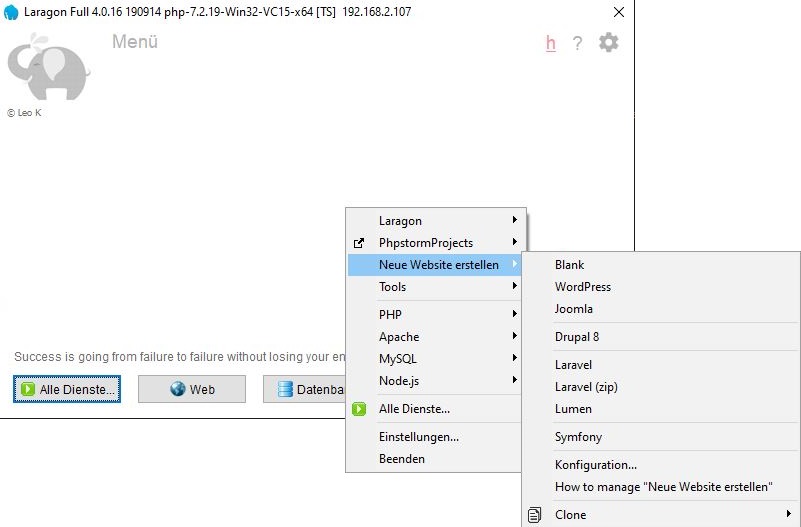Screen dimensions: 801x527
Task: Open the How to manage help entry
Action: click(x=661, y=487)
